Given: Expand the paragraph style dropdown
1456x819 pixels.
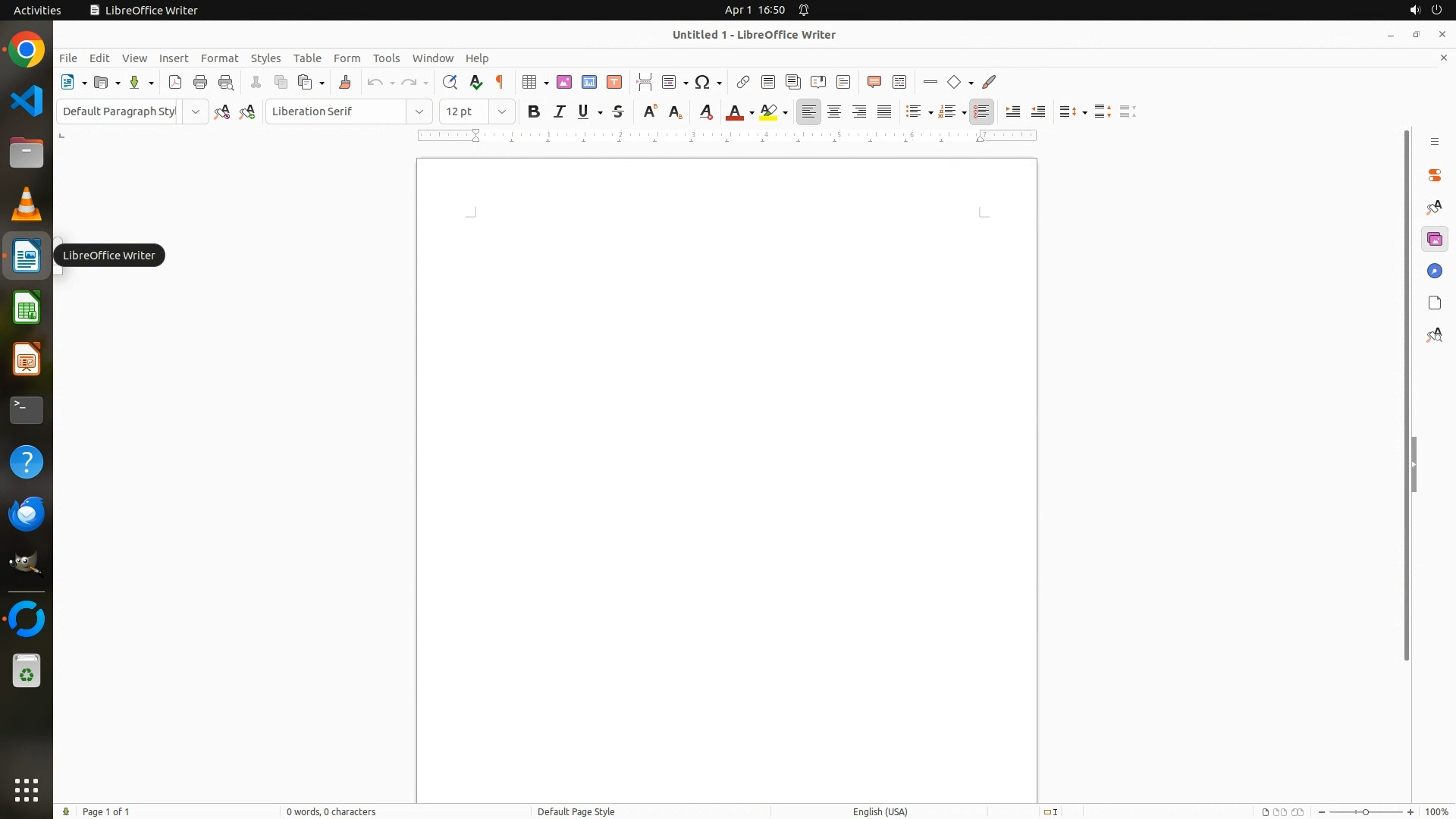Looking at the screenshot, I should (x=196, y=111).
